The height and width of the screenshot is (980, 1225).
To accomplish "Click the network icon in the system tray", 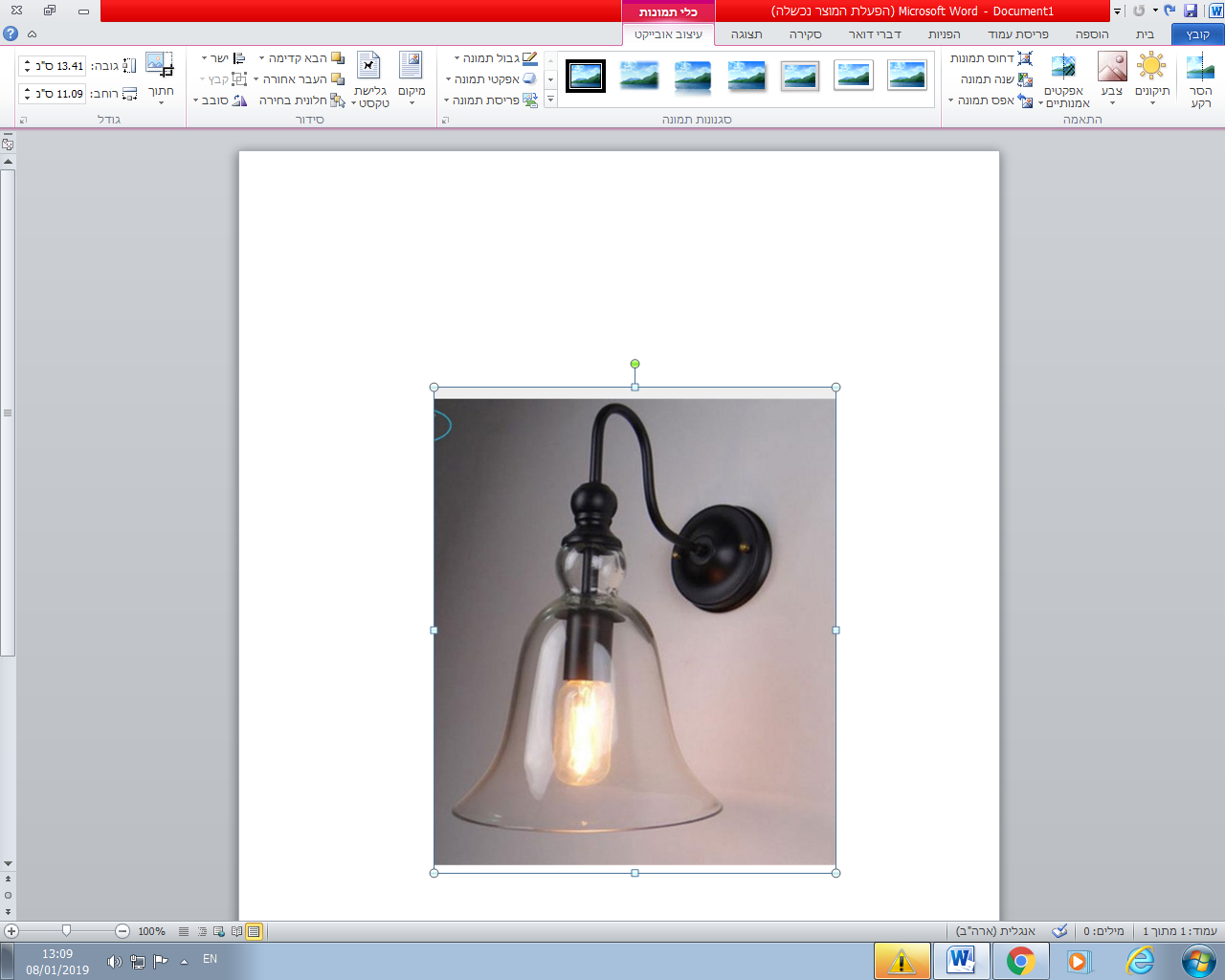I will 138,962.
